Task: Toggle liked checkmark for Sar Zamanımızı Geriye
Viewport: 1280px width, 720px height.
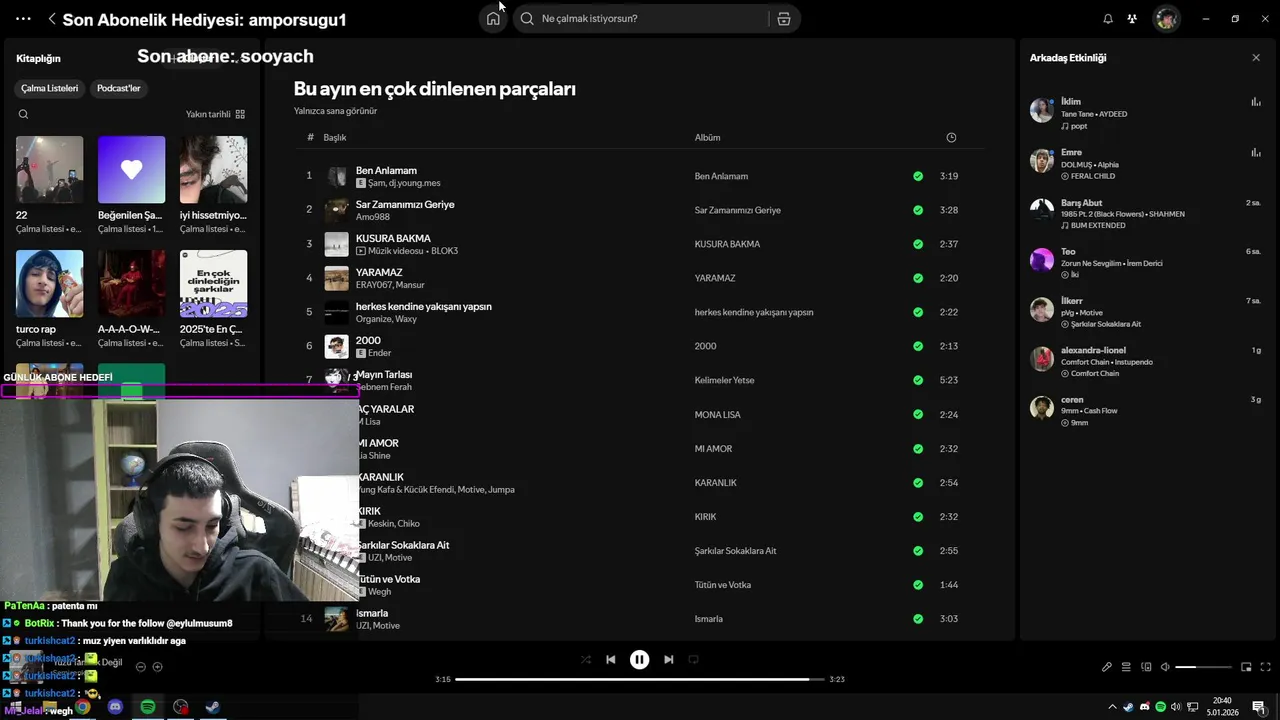Action: [x=918, y=210]
